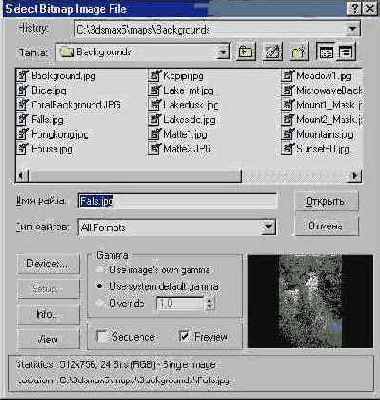This screenshot has width=380, height=400.
Task: Click the Cancel (Отмена) button
Action: click(x=326, y=226)
